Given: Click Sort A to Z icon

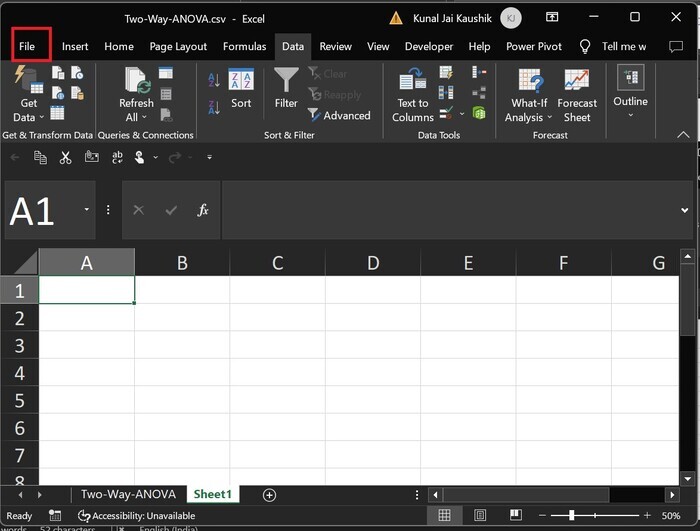Looking at the screenshot, I should click(215, 79).
